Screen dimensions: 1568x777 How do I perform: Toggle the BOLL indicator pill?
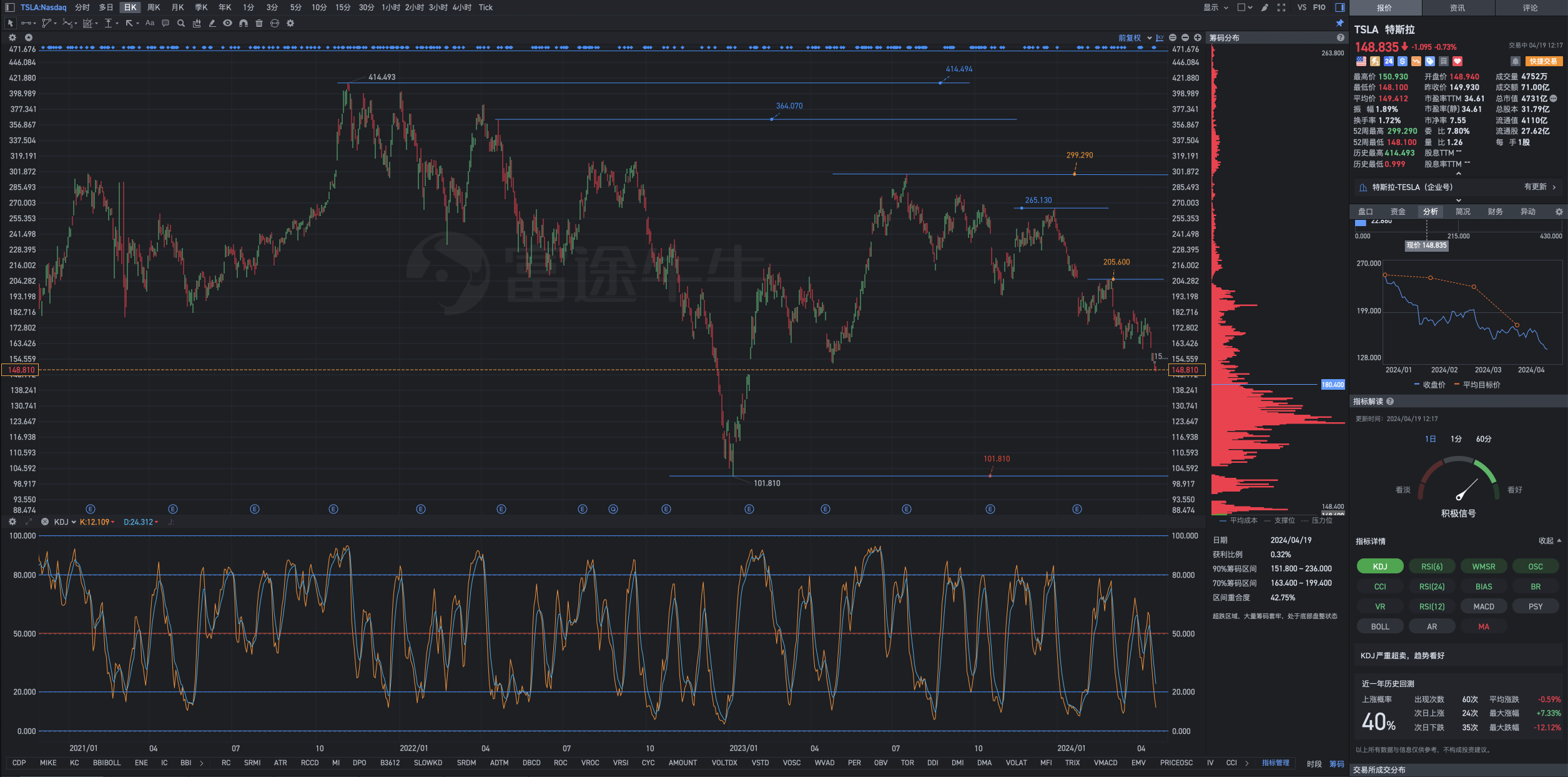pos(1380,626)
